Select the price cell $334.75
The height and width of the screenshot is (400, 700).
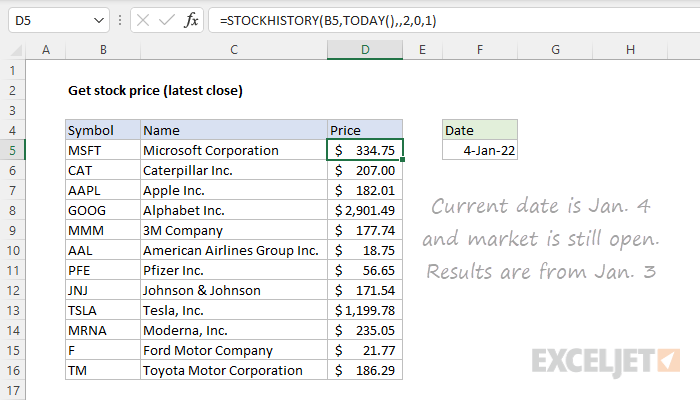click(x=365, y=150)
